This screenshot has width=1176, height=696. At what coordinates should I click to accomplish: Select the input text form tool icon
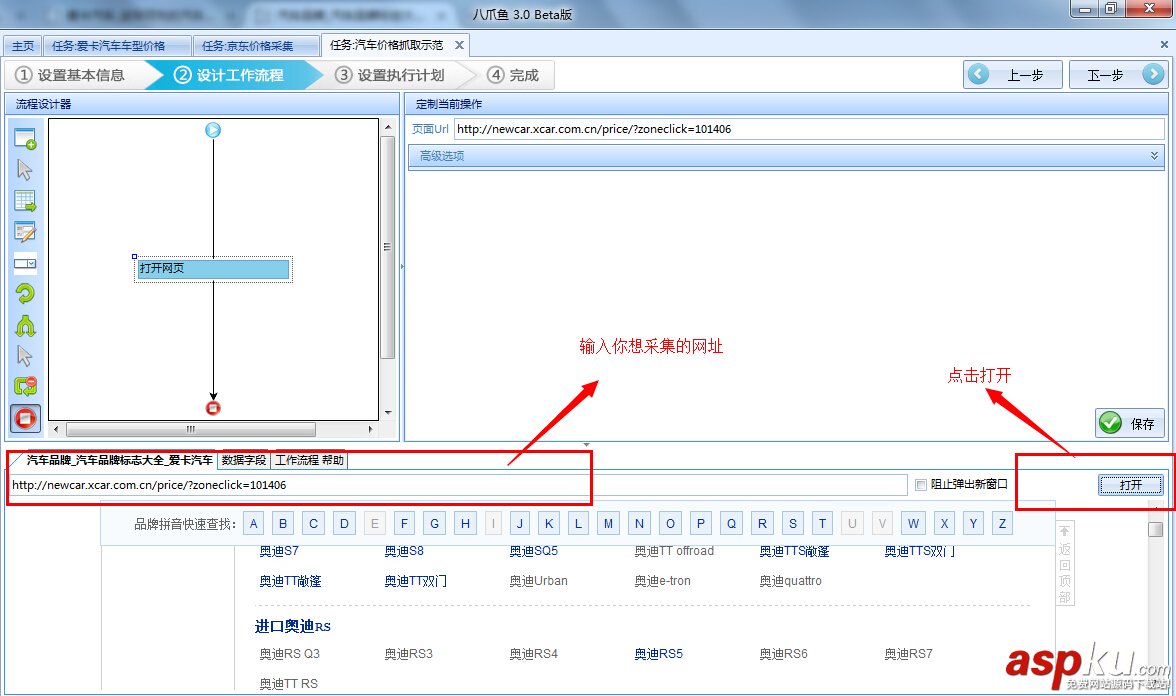(x=25, y=232)
